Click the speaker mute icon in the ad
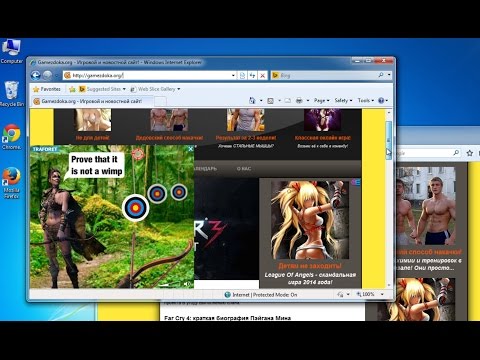The image size is (480, 360). point(186,284)
